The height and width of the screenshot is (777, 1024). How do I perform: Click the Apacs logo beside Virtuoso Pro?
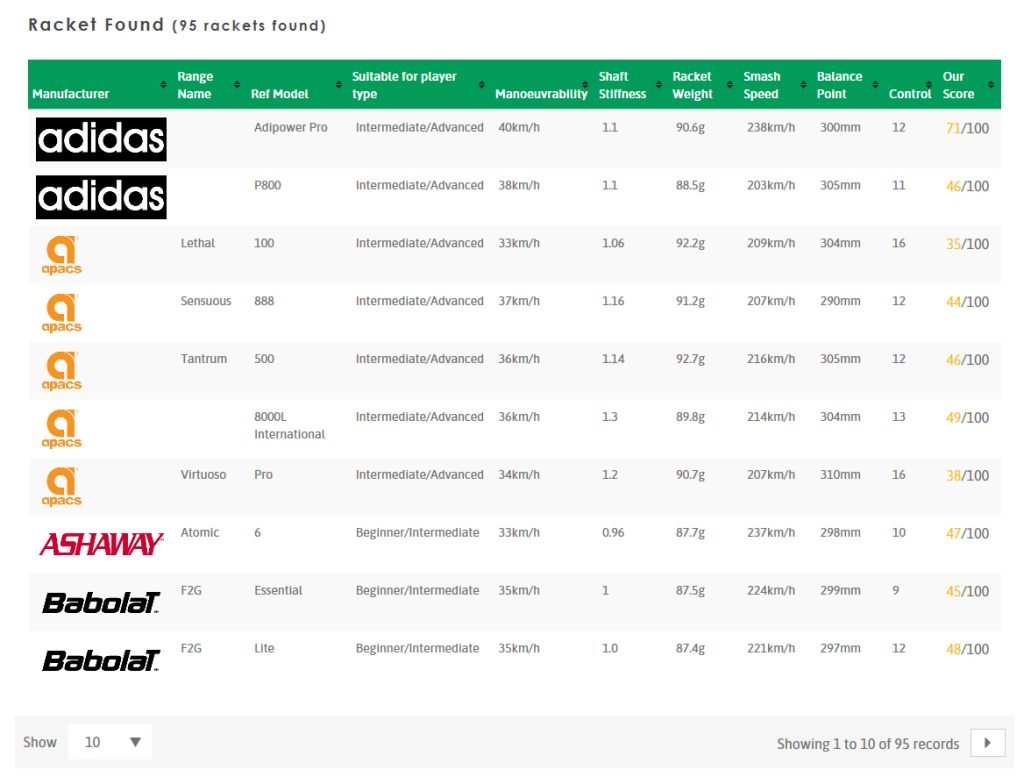coord(61,486)
